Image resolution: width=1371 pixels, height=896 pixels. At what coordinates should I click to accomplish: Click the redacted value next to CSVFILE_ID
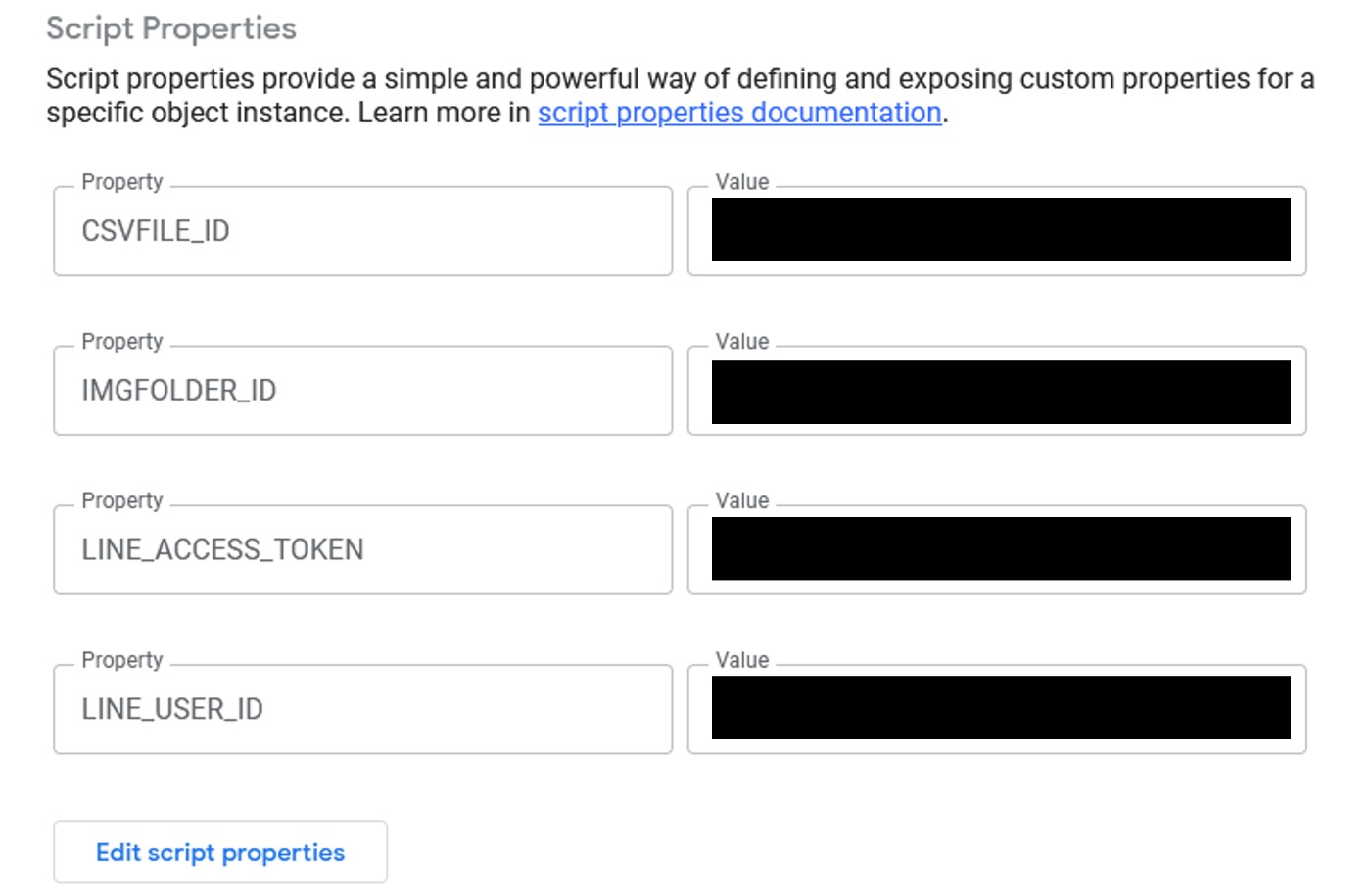tap(1001, 230)
